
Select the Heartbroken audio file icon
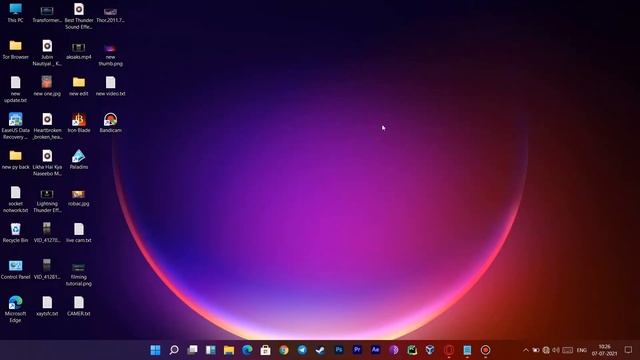(47, 126)
